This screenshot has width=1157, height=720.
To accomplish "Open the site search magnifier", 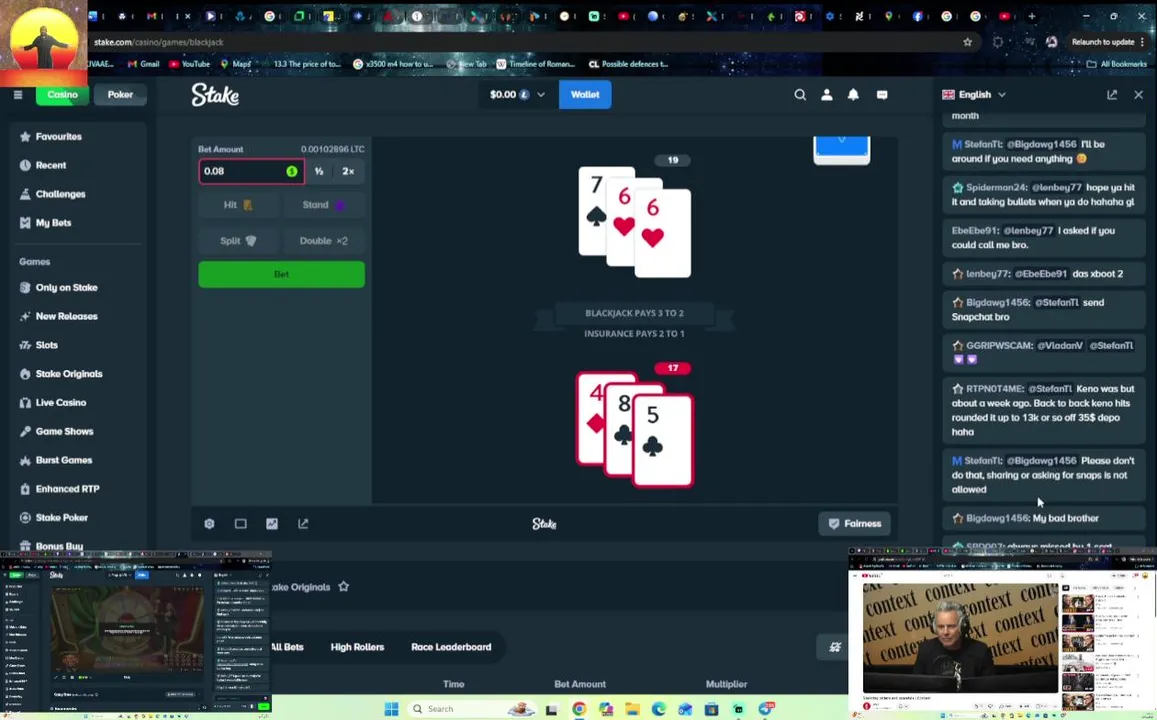I will [x=800, y=94].
